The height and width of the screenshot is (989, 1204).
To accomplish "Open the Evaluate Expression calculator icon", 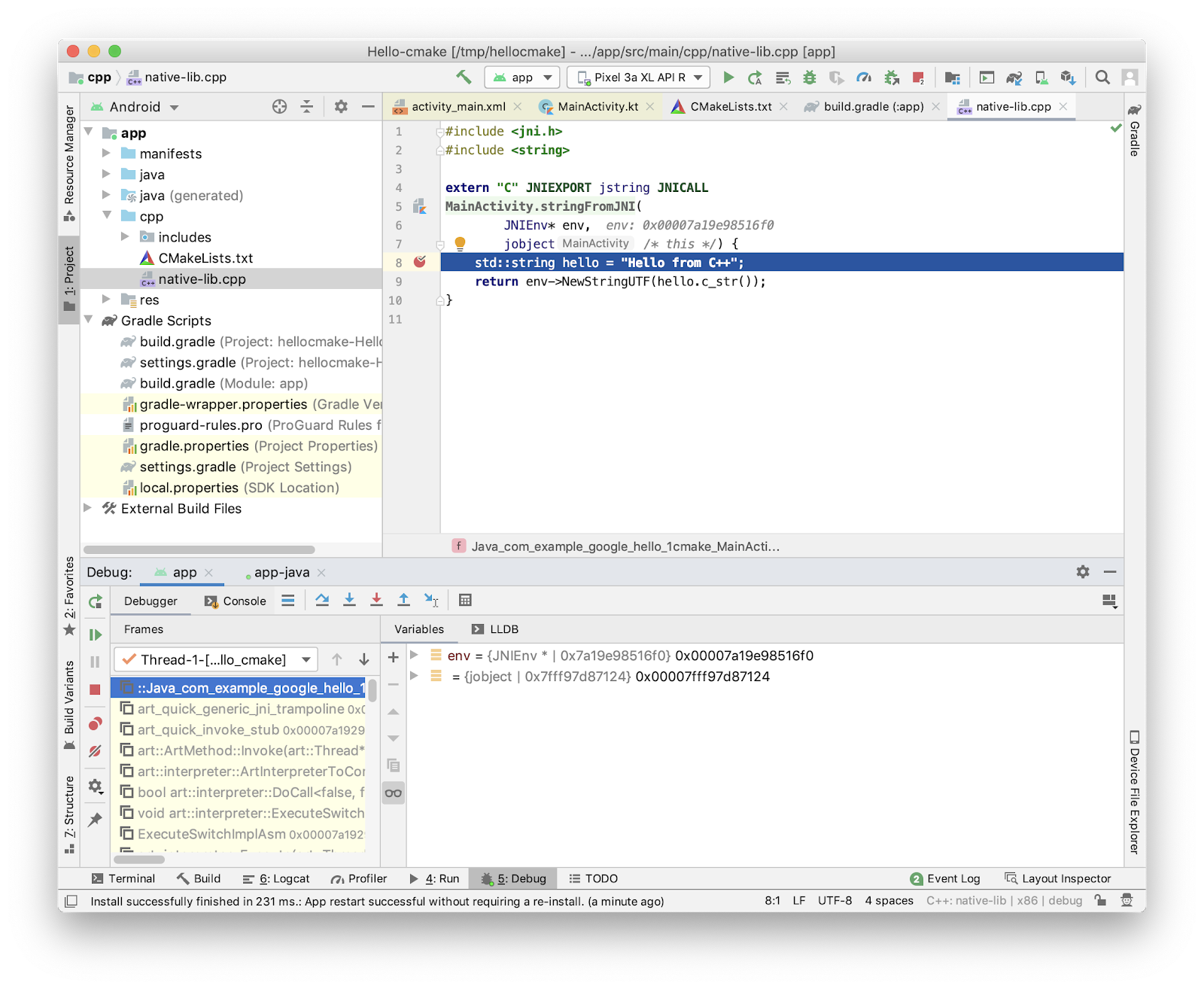I will 465,600.
